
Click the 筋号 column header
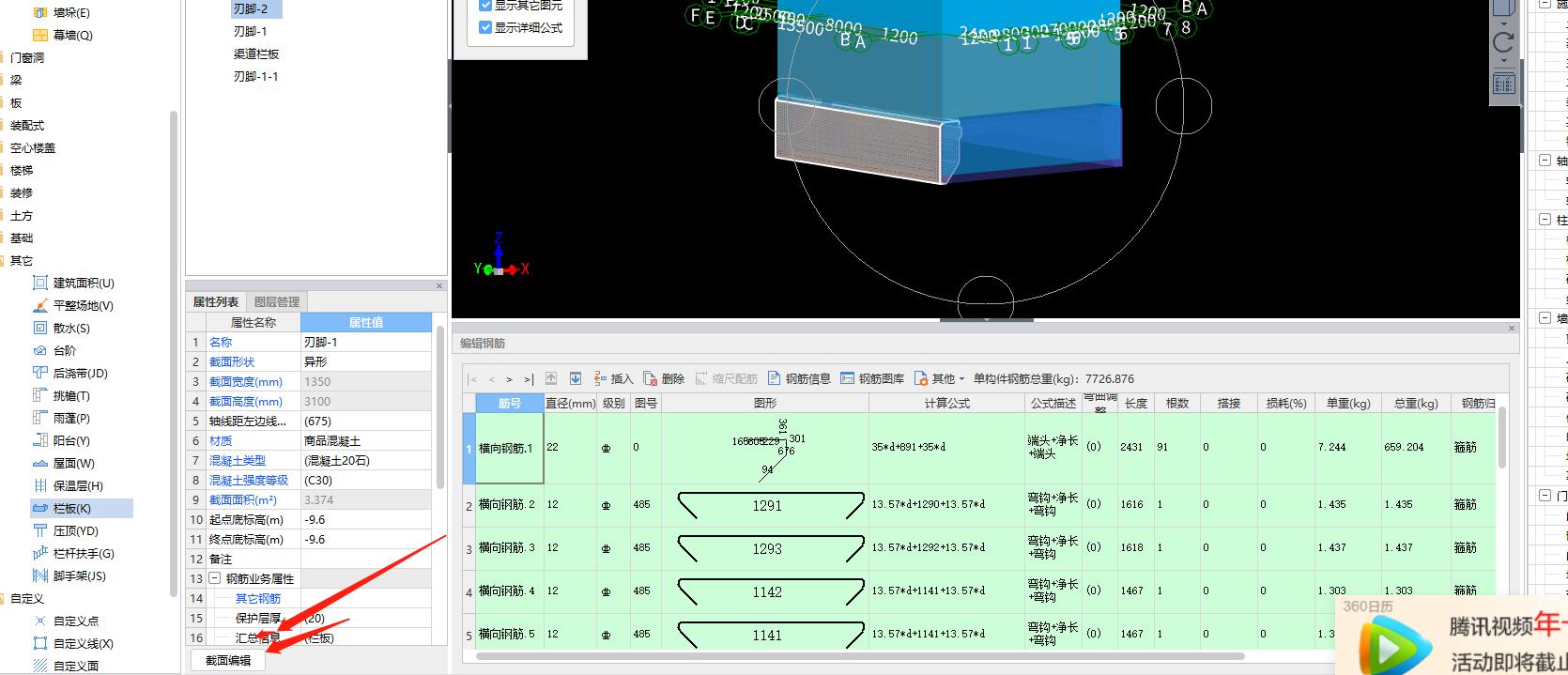pyautogui.click(x=510, y=404)
